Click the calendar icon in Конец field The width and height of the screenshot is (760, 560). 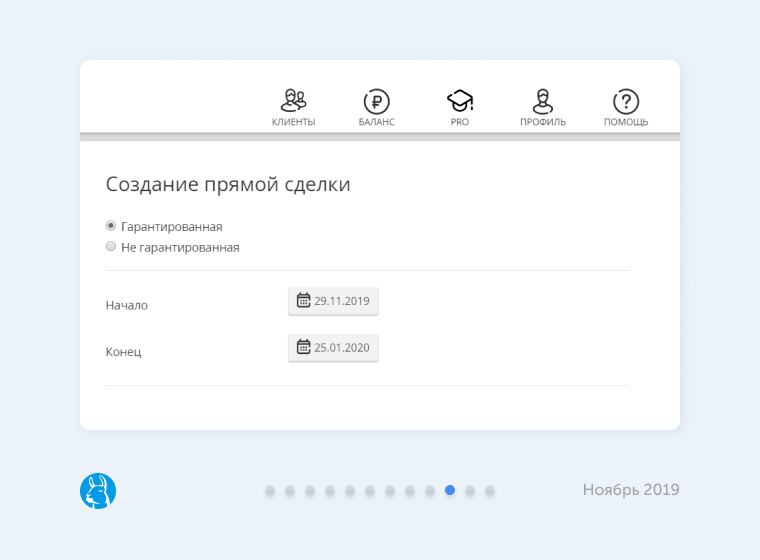coord(303,347)
